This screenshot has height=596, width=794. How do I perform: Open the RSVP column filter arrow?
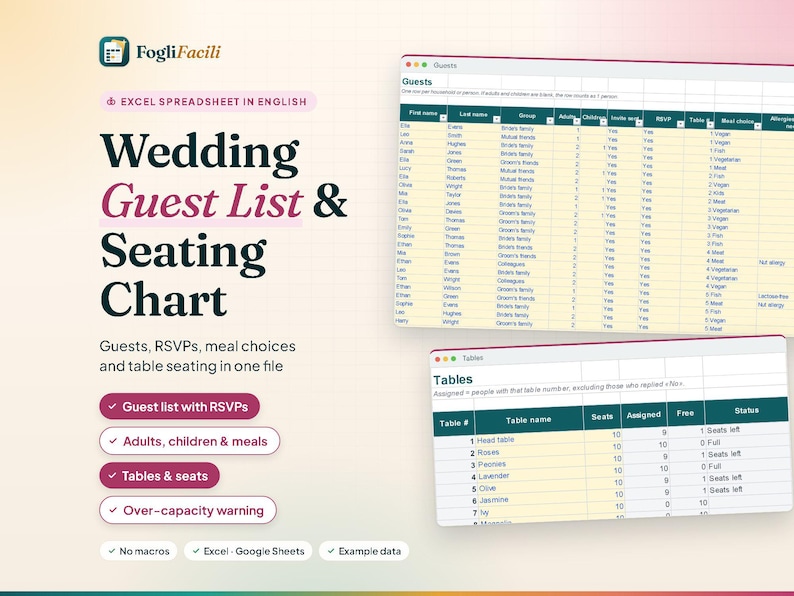click(x=680, y=124)
